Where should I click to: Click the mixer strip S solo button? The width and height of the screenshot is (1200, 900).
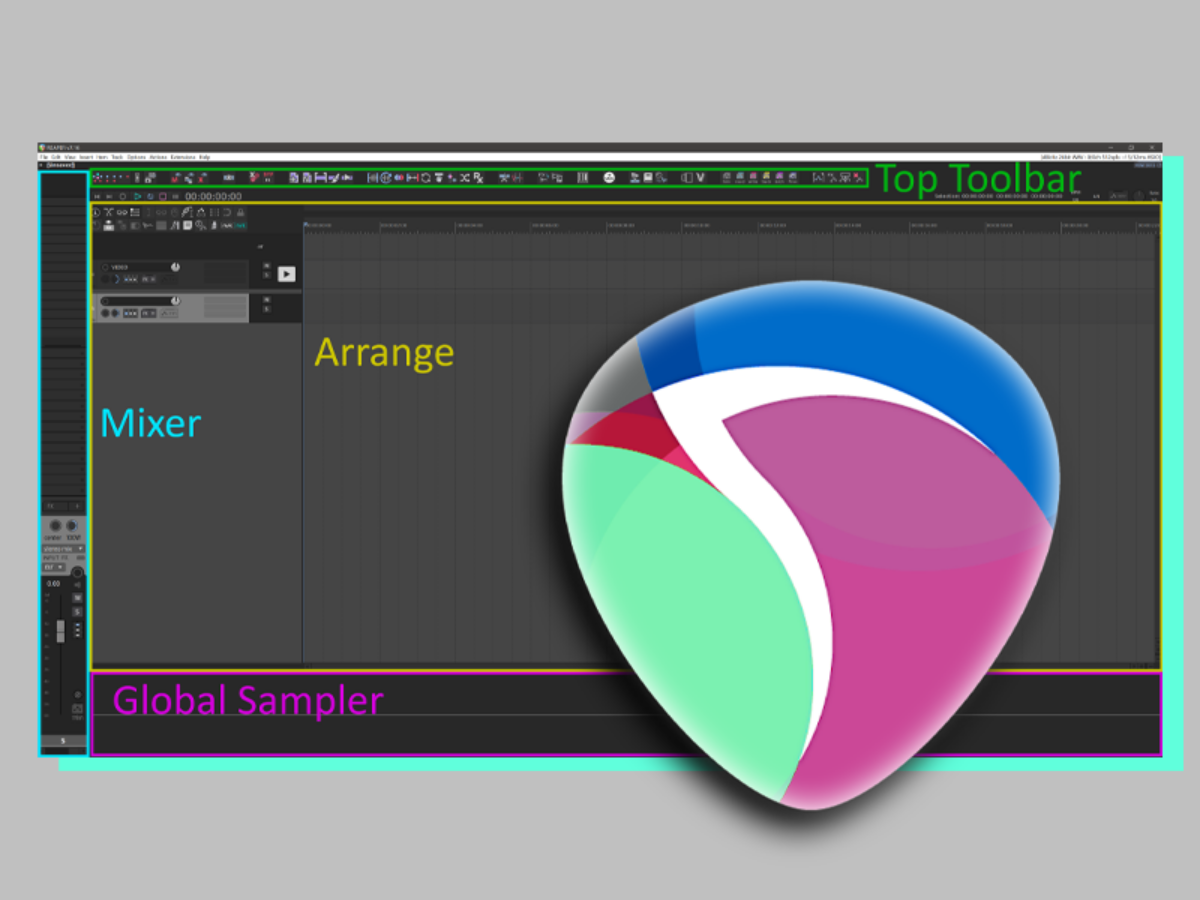(x=77, y=611)
